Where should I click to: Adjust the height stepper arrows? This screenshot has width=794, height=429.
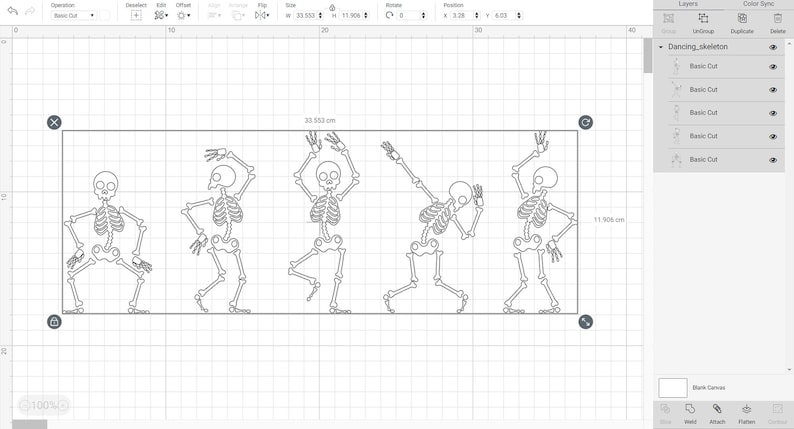(366, 15)
